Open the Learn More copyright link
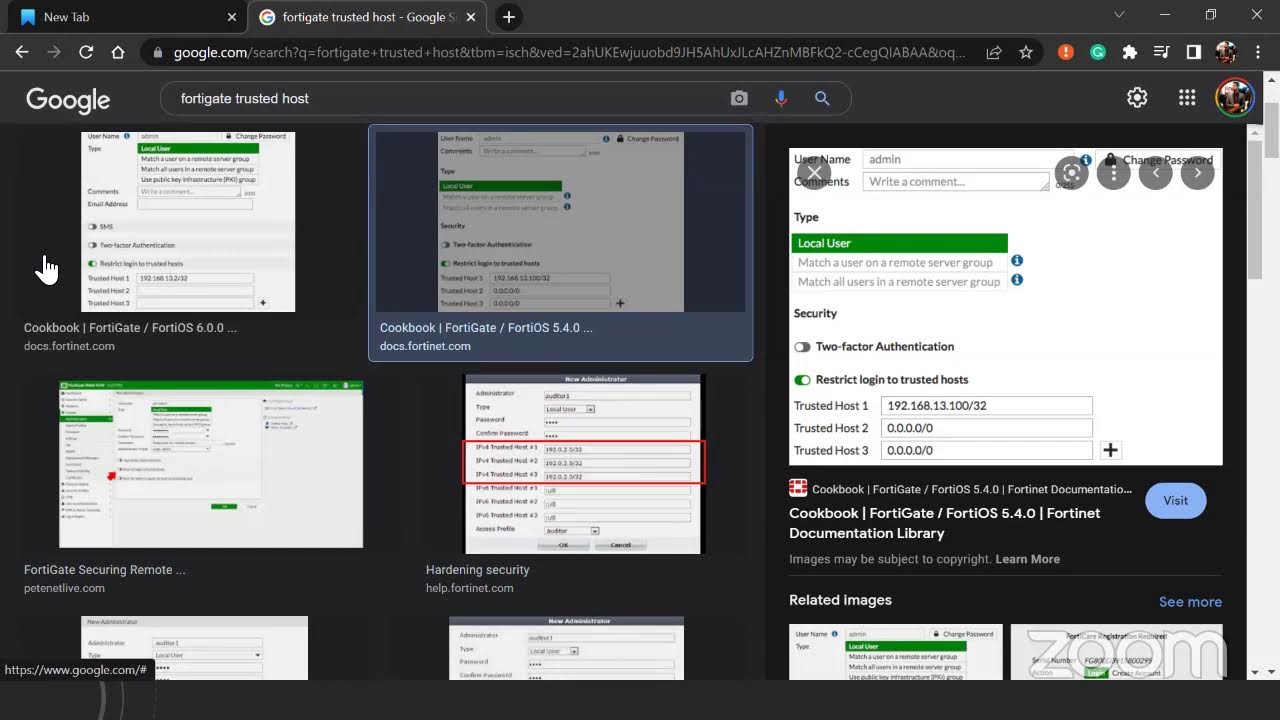This screenshot has width=1280, height=720. point(1028,559)
